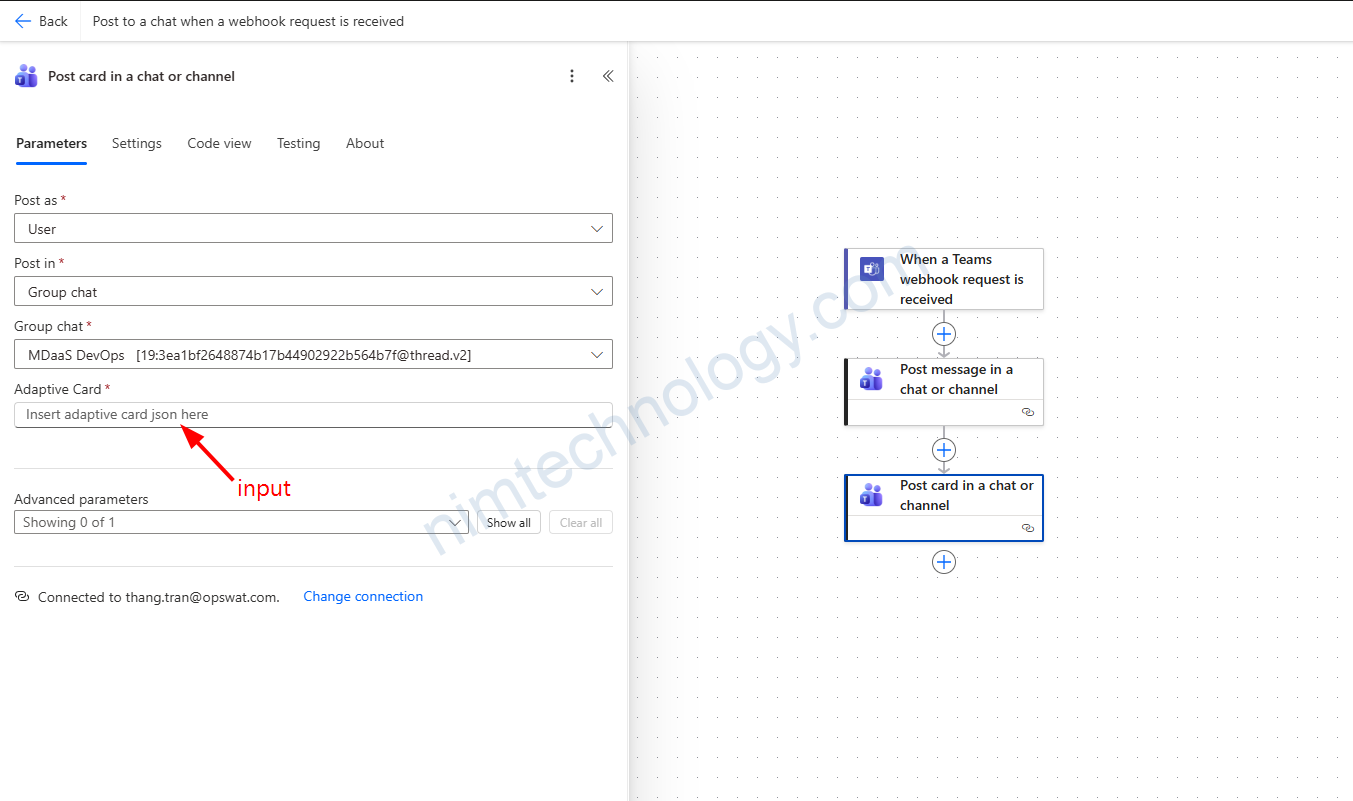
Task: Switch to the Code view tab
Action: (219, 143)
